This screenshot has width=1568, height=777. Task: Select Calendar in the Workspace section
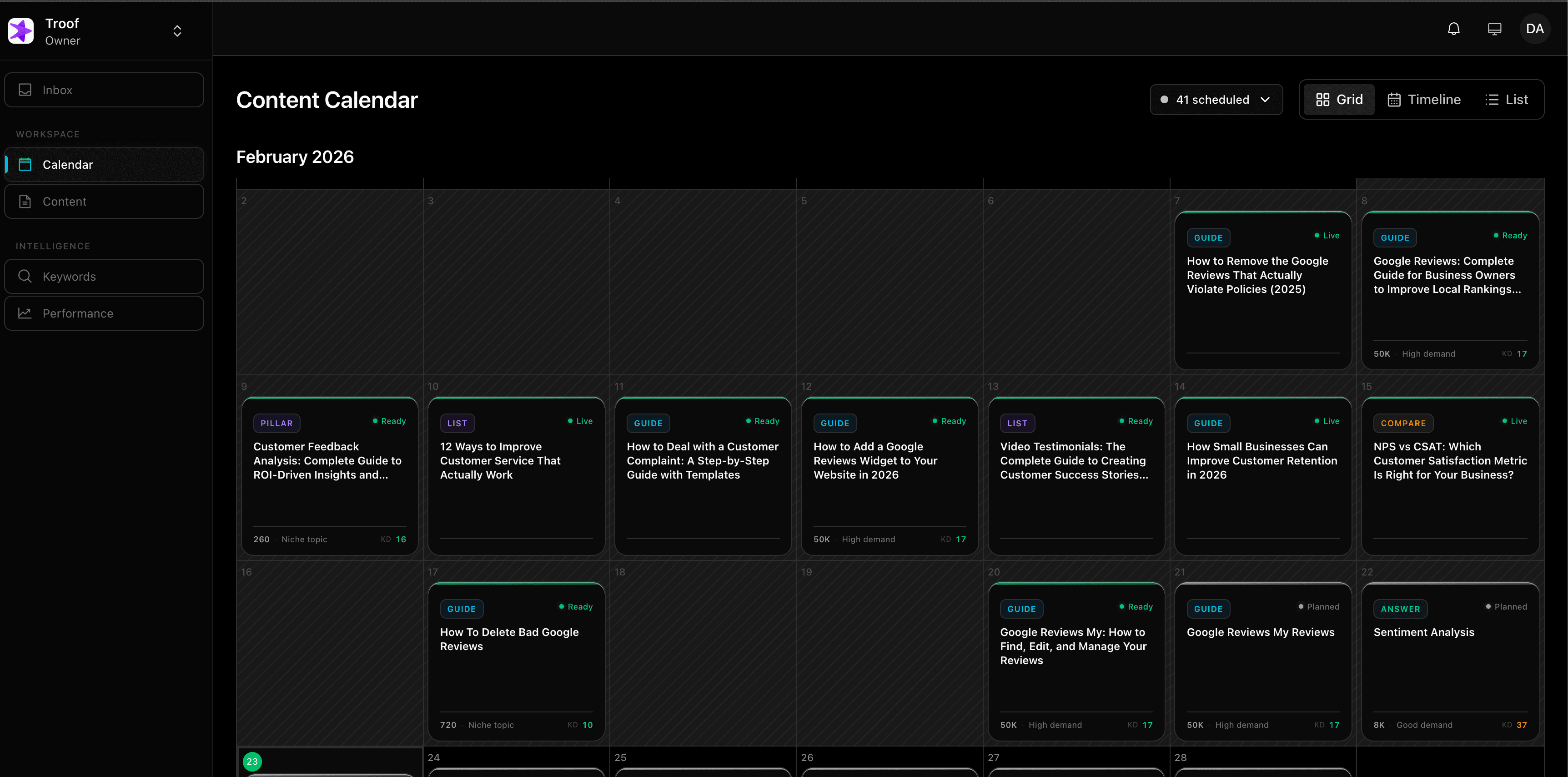pos(104,164)
